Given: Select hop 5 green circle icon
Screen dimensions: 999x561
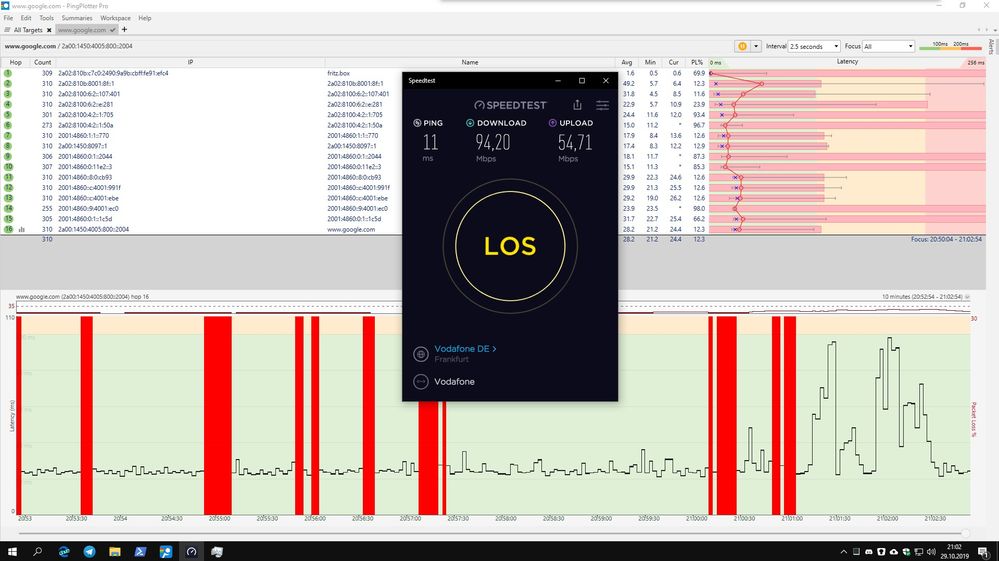Looking at the screenshot, I should pyautogui.click(x=8, y=115).
